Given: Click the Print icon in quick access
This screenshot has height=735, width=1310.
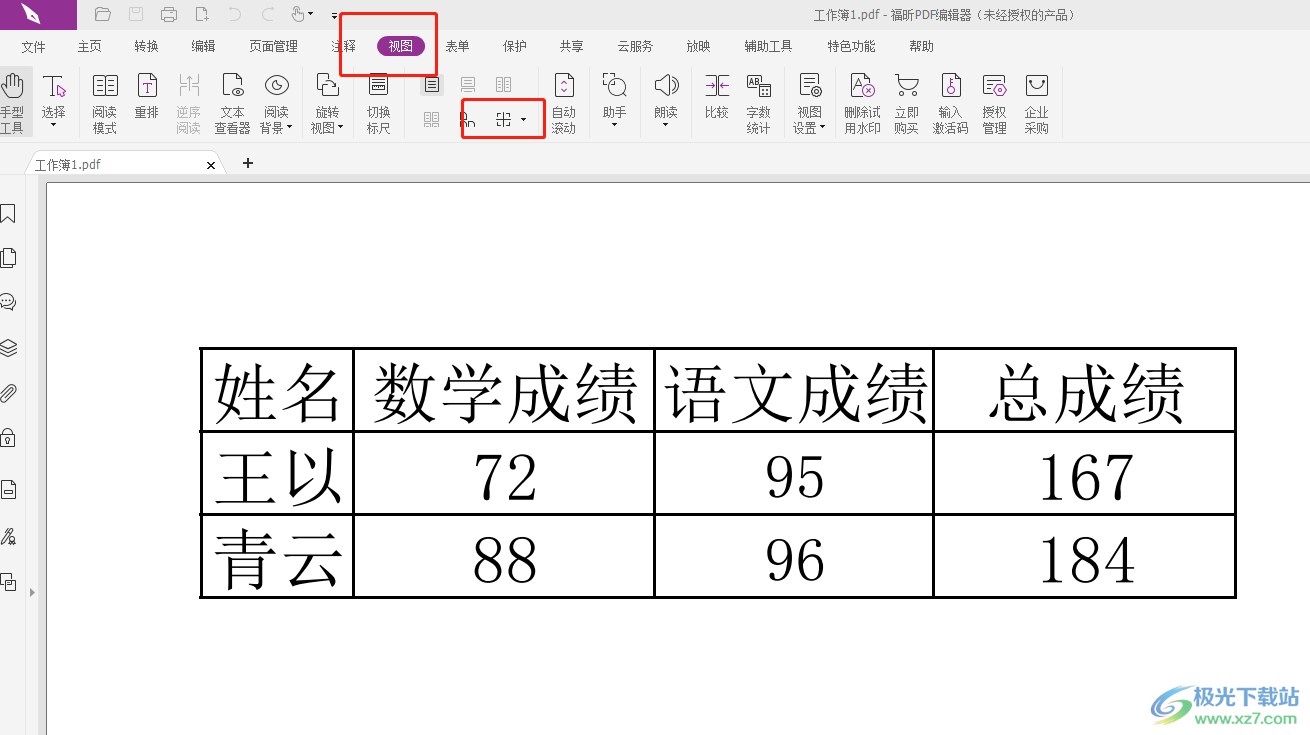Looking at the screenshot, I should click(169, 14).
